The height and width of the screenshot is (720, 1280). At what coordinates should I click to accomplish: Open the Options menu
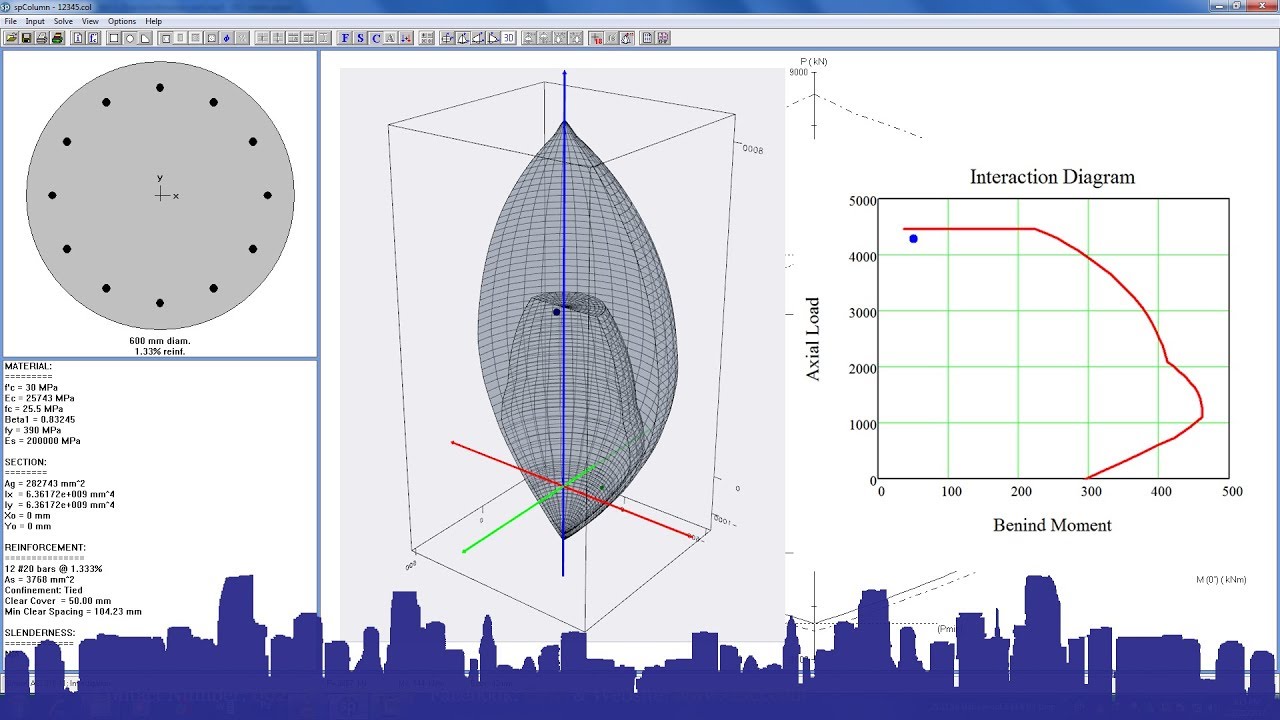[x=122, y=20]
